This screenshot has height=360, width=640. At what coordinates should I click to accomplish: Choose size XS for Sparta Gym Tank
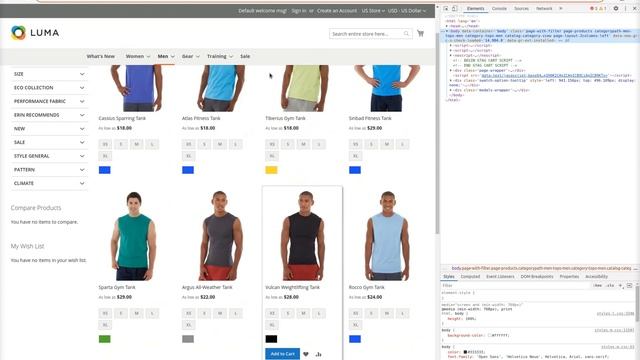105,313
